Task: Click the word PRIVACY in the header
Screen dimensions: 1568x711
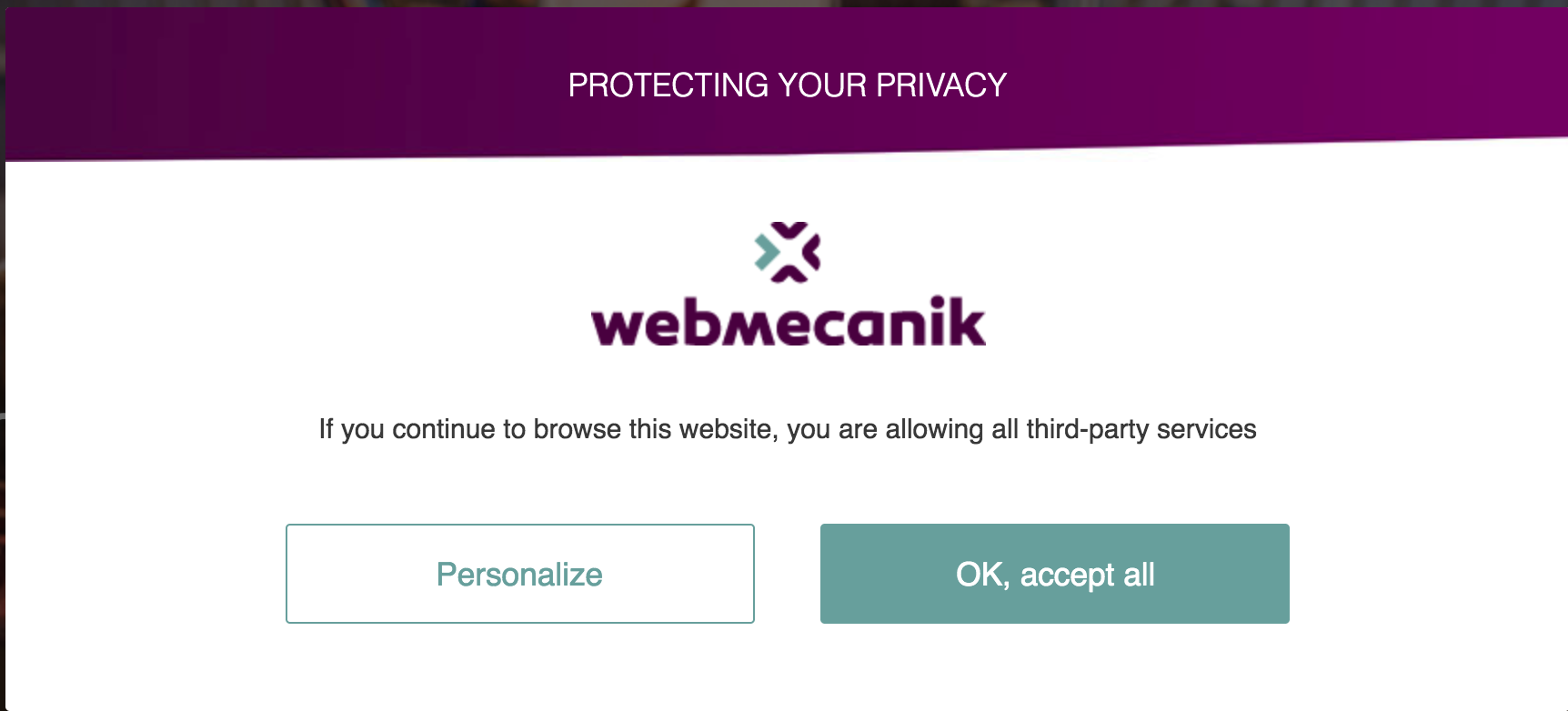Action: (941, 85)
